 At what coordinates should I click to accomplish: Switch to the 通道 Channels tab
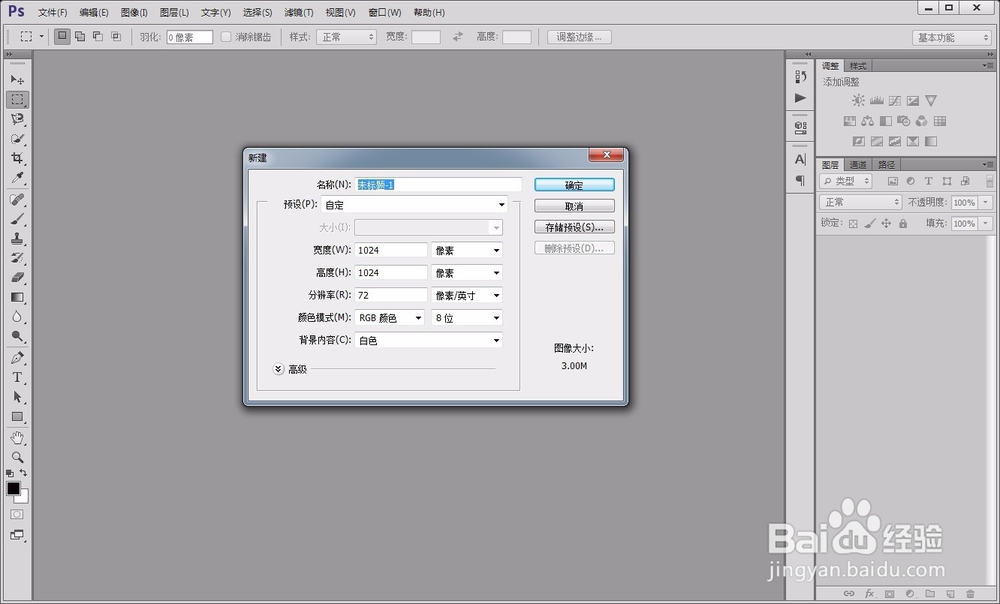coord(857,163)
